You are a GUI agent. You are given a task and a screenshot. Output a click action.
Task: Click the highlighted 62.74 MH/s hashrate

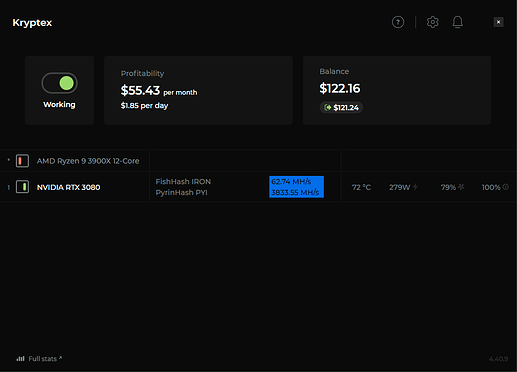291,182
